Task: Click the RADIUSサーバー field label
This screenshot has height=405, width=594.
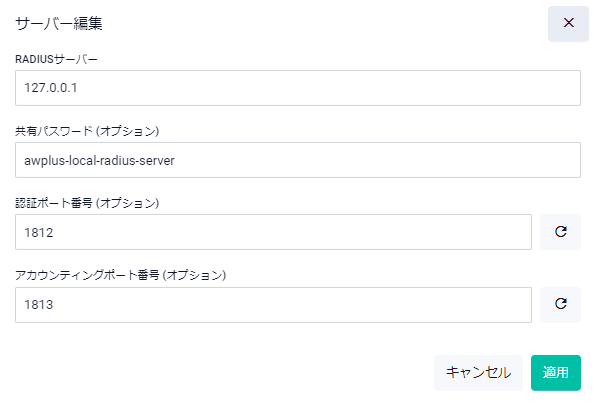Action: [x=56, y=59]
